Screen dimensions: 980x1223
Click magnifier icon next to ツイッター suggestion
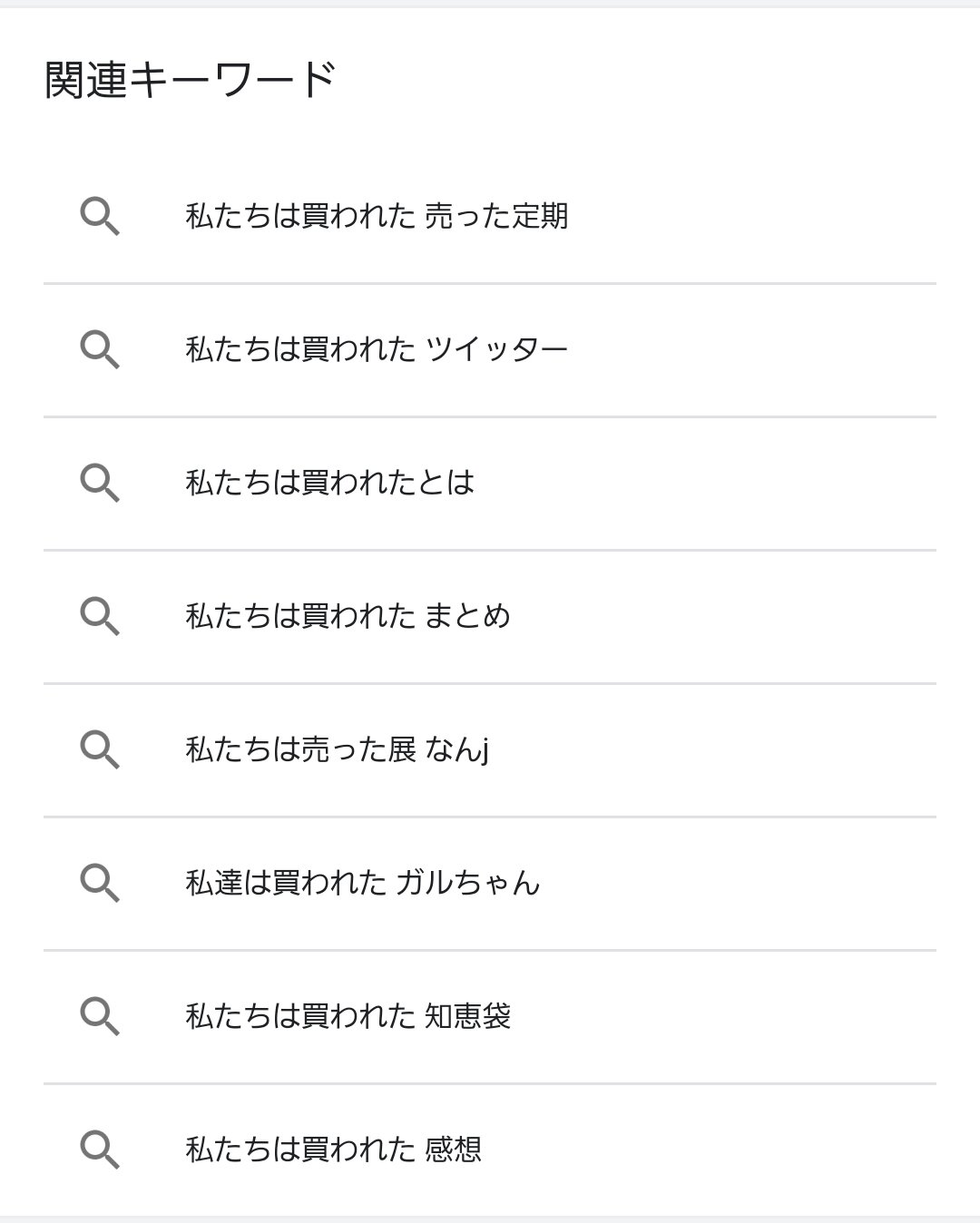pyautogui.click(x=100, y=350)
